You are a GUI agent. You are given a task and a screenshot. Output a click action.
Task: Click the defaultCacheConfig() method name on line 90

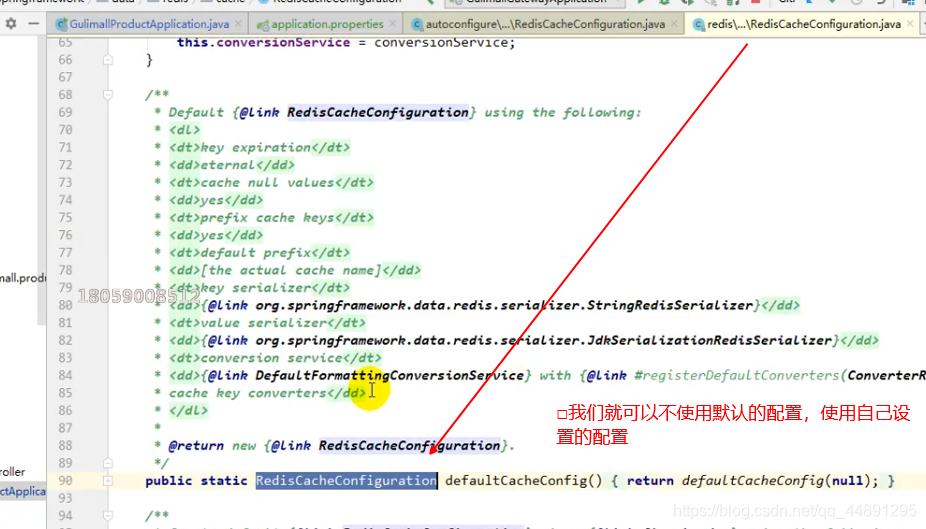click(523, 481)
